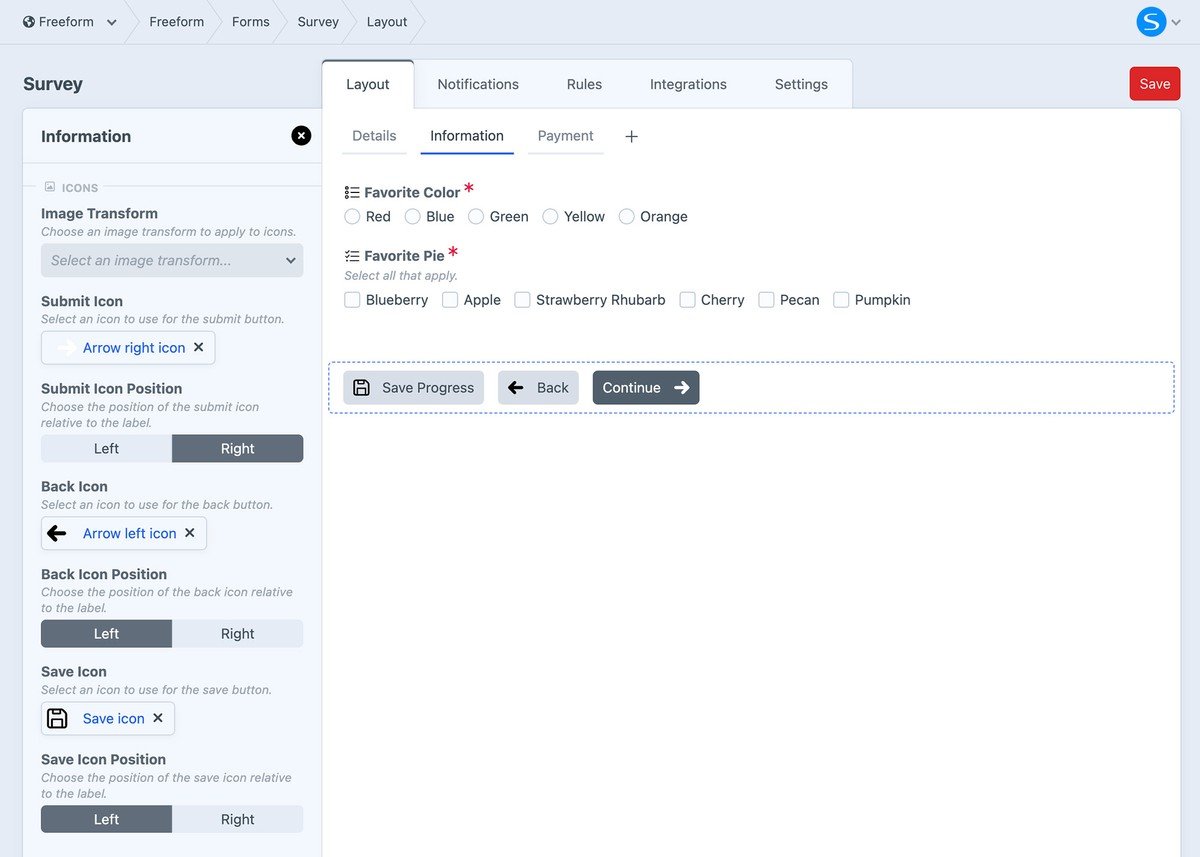
Task: Click the Save Progress button
Action: (414, 388)
